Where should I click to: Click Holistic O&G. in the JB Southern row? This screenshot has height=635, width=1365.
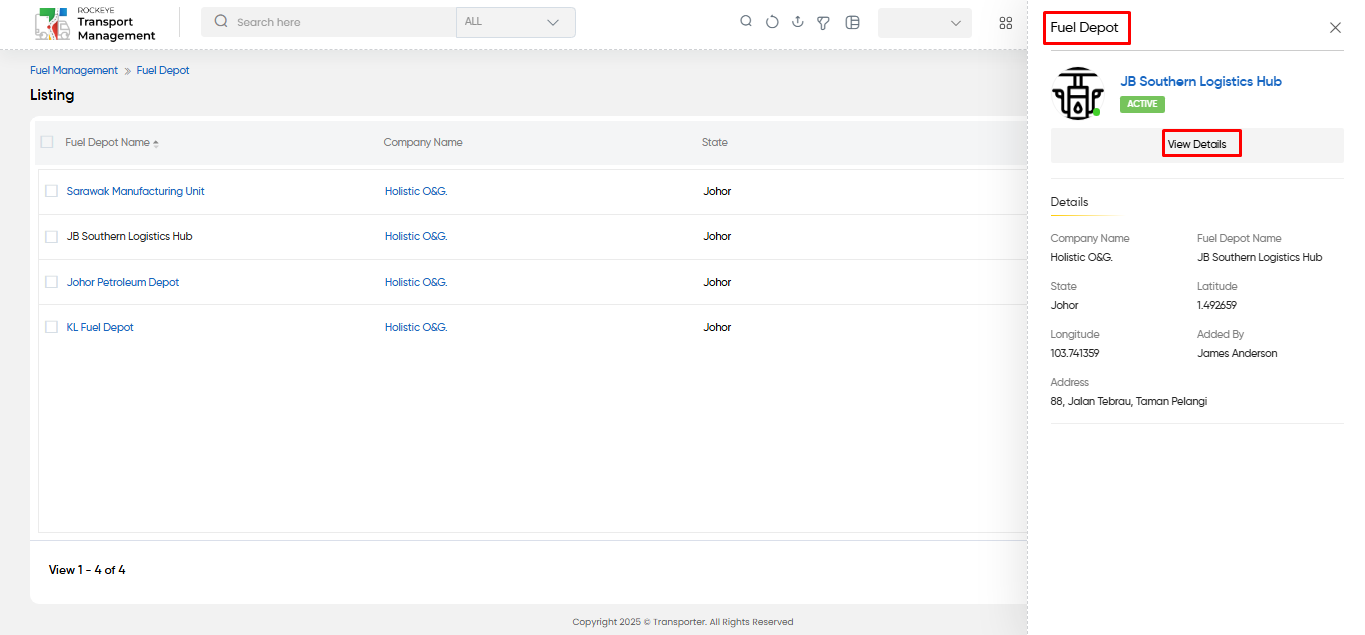(x=416, y=237)
